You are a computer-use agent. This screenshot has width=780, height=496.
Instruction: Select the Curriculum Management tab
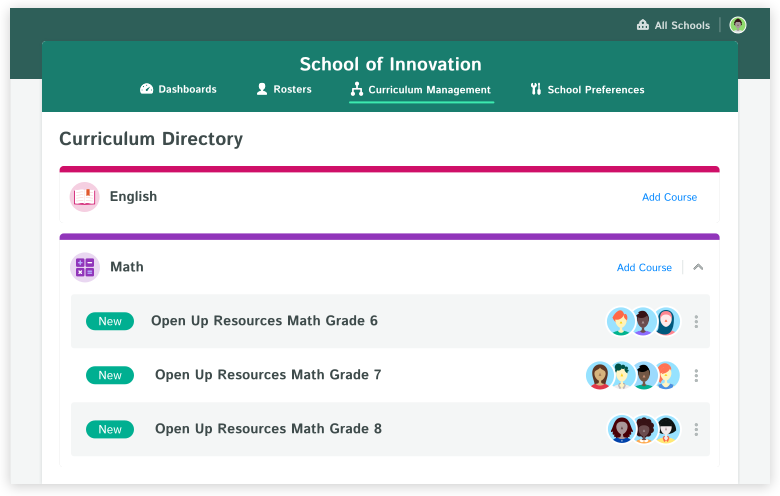pos(421,90)
